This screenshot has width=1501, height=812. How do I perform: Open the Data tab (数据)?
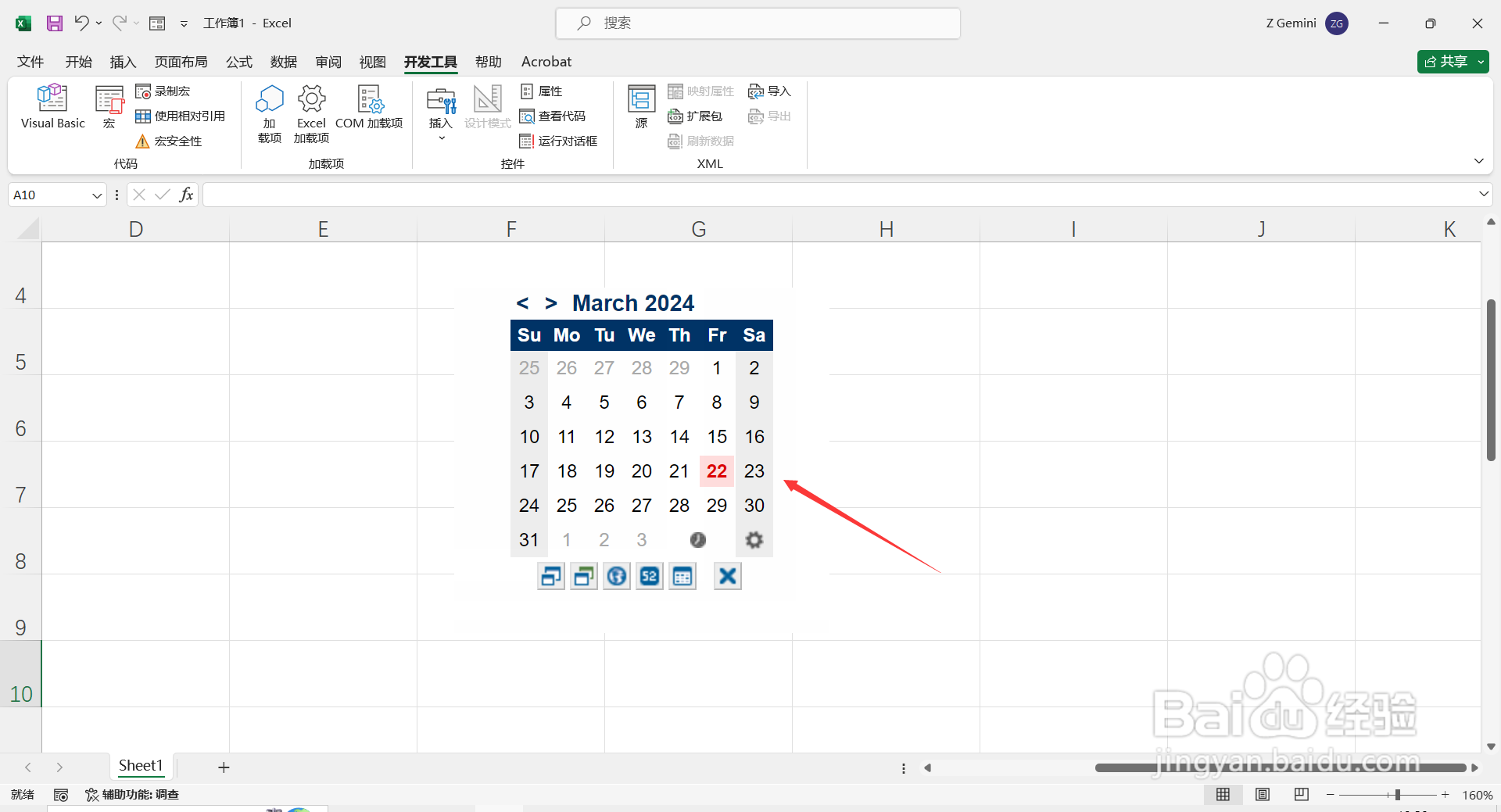click(x=284, y=62)
